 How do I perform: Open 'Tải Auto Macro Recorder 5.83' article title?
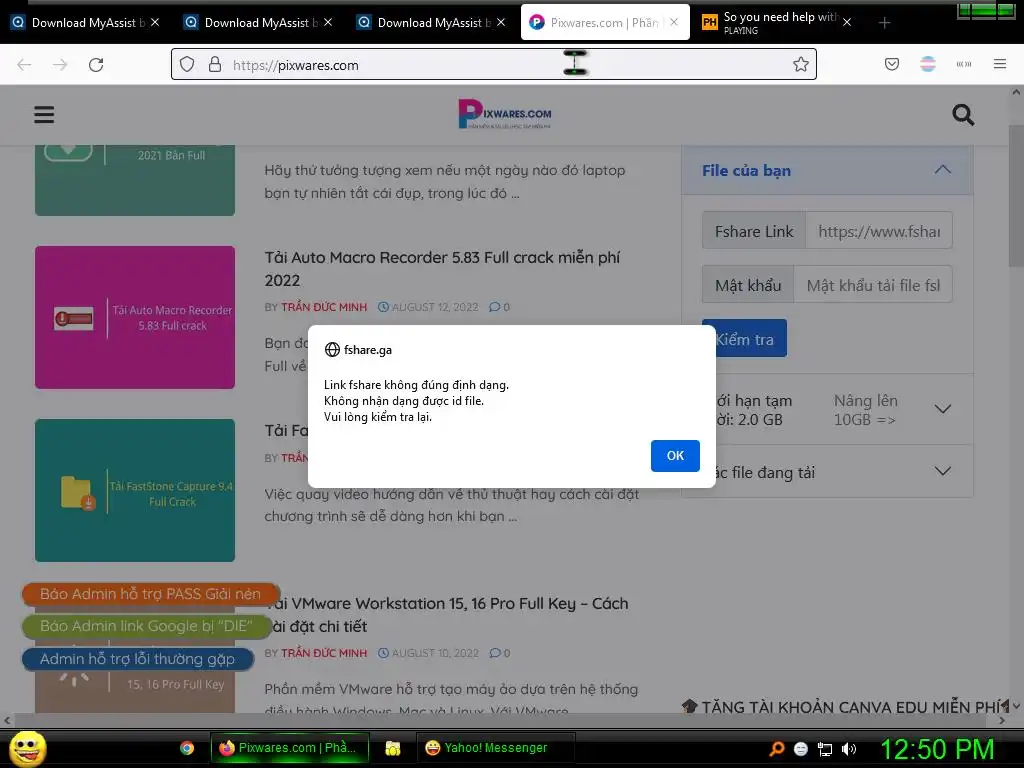(x=442, y=268)
